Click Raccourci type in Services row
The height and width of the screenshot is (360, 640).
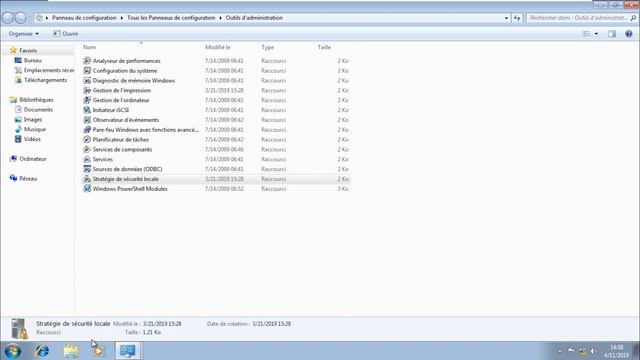[273, 159]
